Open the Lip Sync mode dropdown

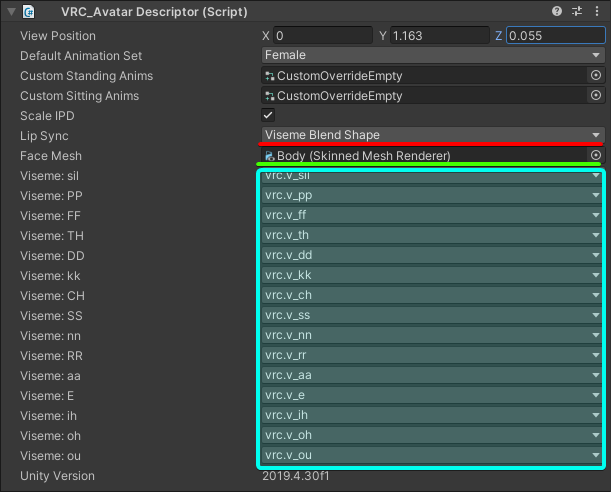[433, 135]
